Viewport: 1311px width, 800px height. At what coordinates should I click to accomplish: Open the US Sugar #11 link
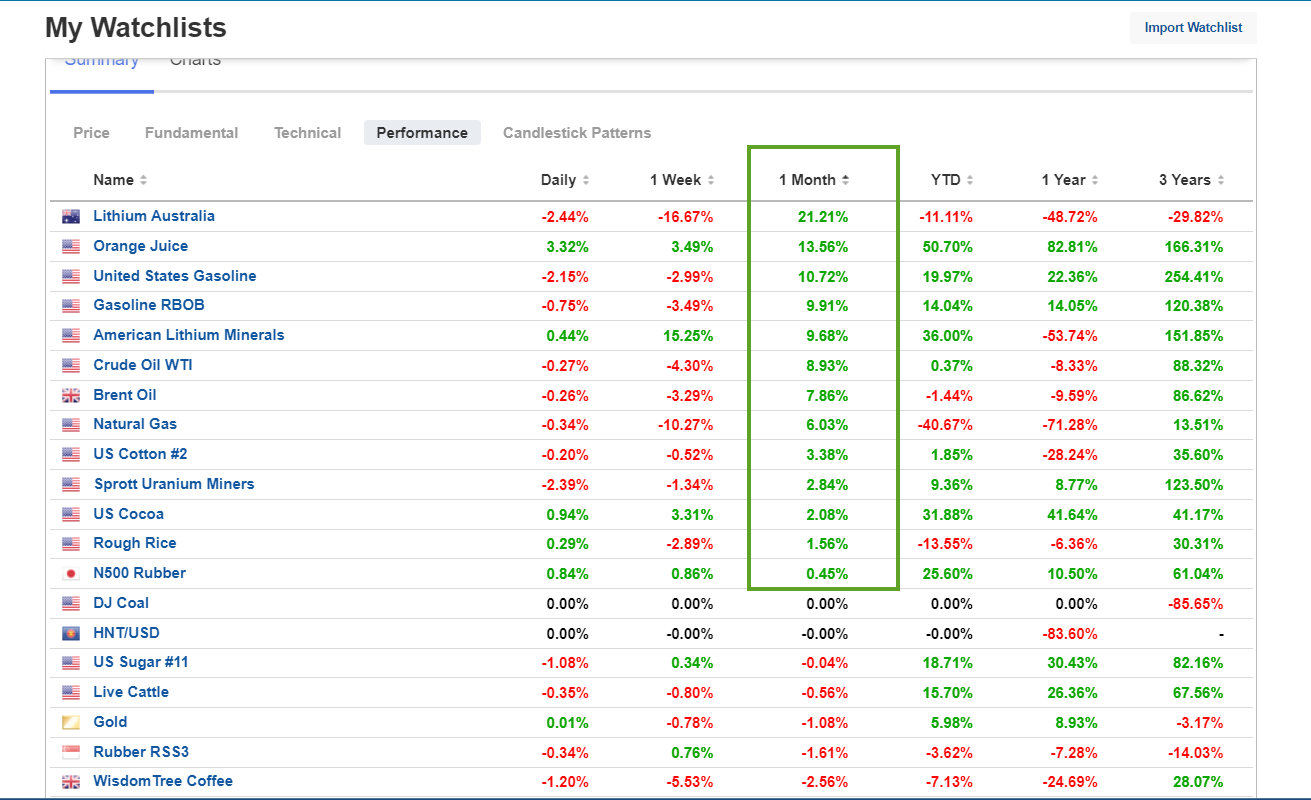(141, 662)
